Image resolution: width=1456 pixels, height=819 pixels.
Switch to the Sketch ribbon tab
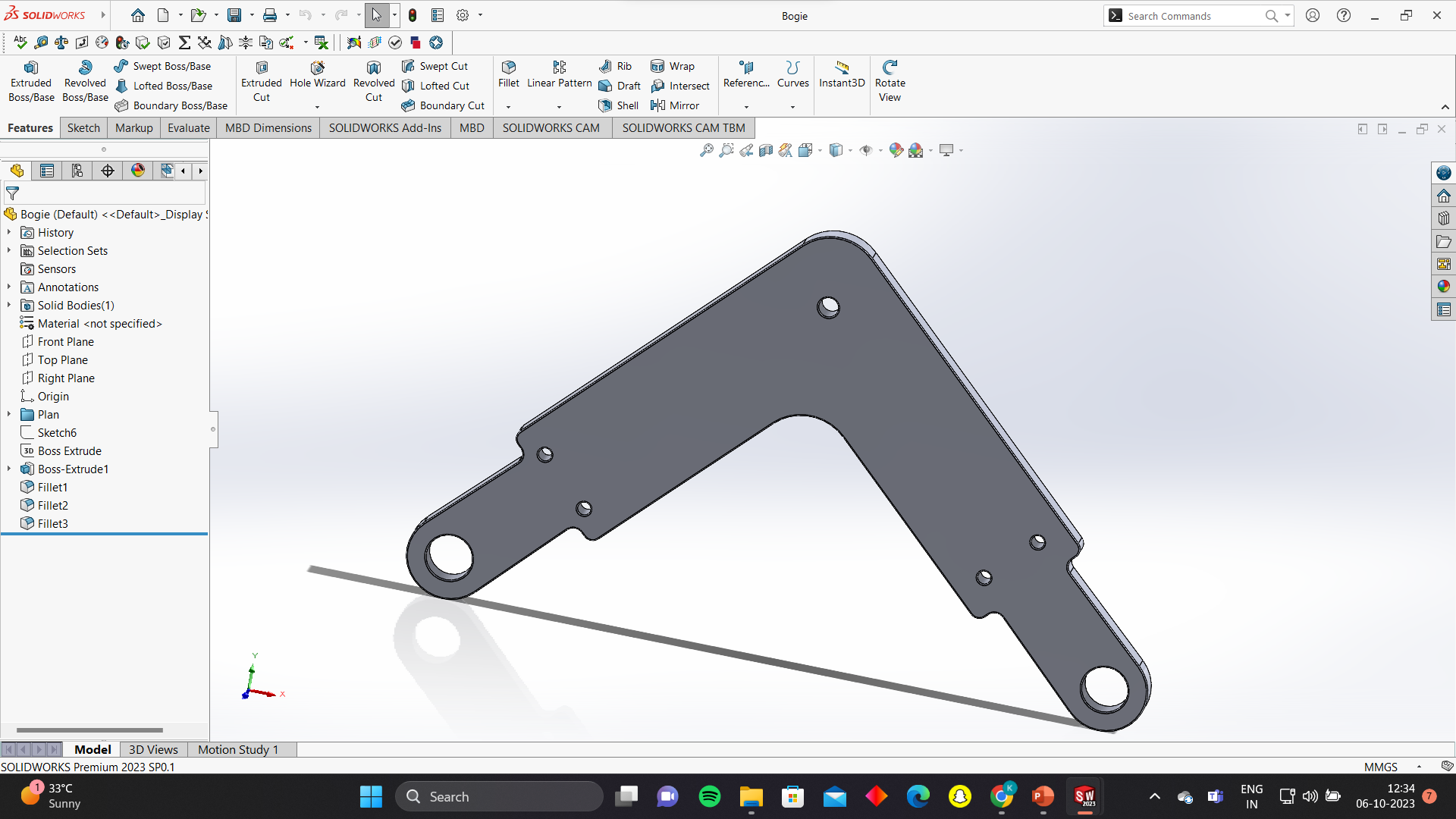click(83, 127)
